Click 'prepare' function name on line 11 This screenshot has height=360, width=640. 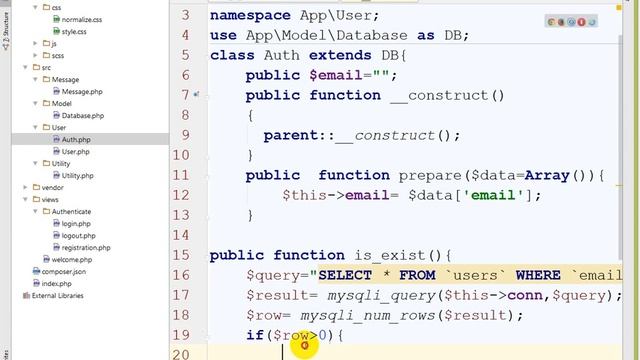(431, 176)
